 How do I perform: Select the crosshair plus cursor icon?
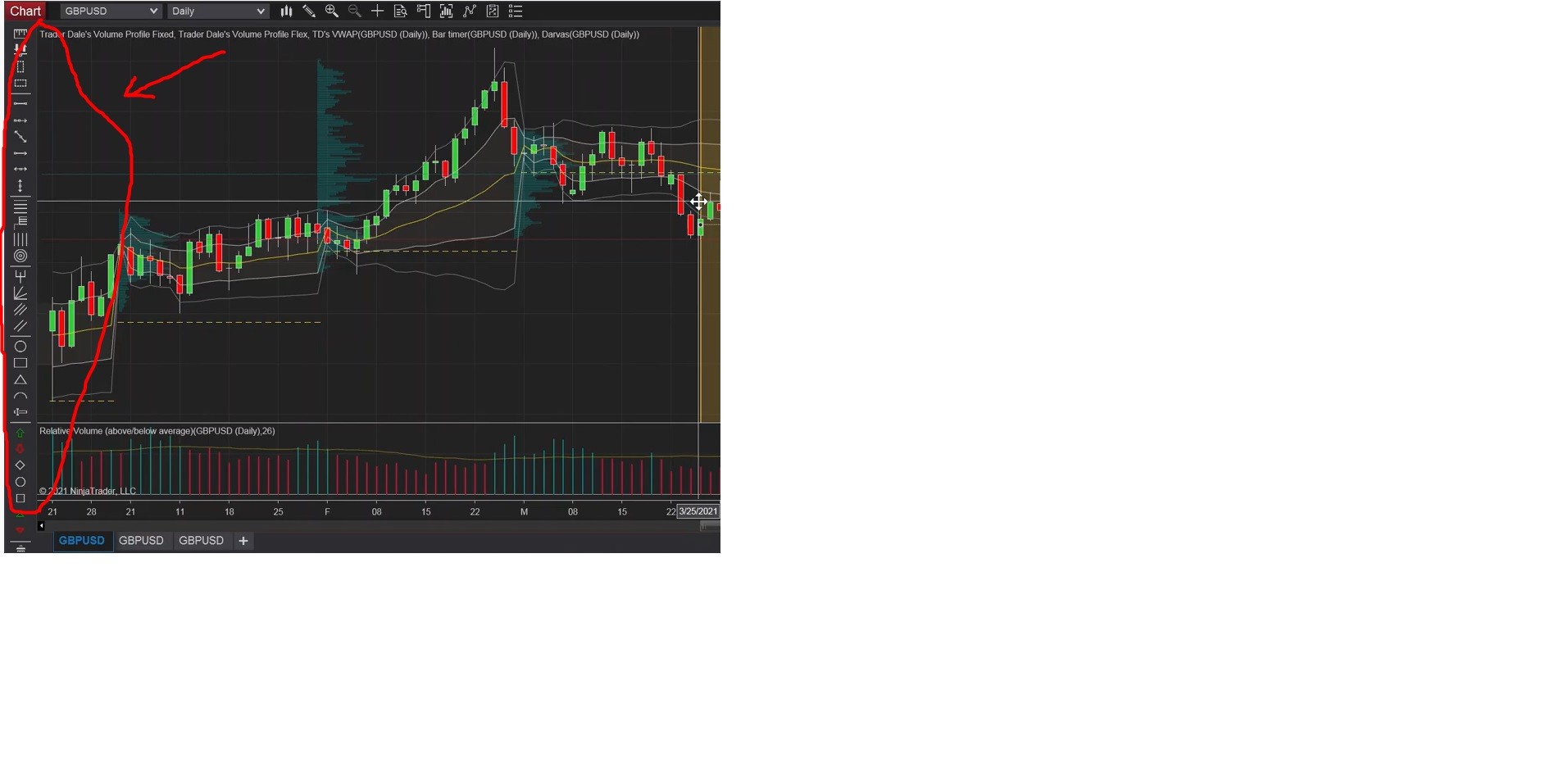point(378,11)
